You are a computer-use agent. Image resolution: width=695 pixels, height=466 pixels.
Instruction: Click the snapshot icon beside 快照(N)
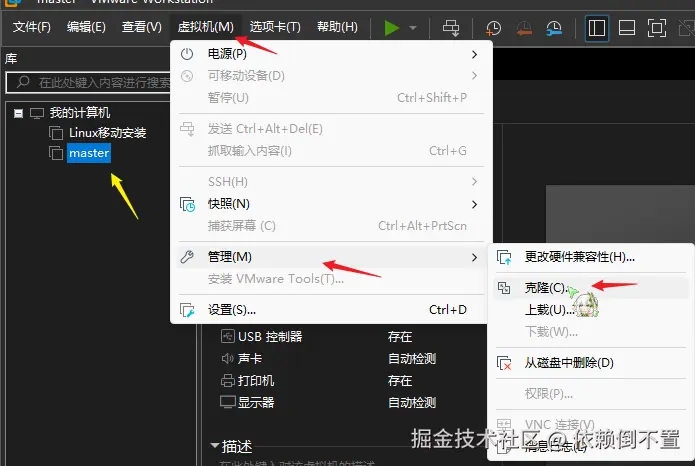(187, 204)
